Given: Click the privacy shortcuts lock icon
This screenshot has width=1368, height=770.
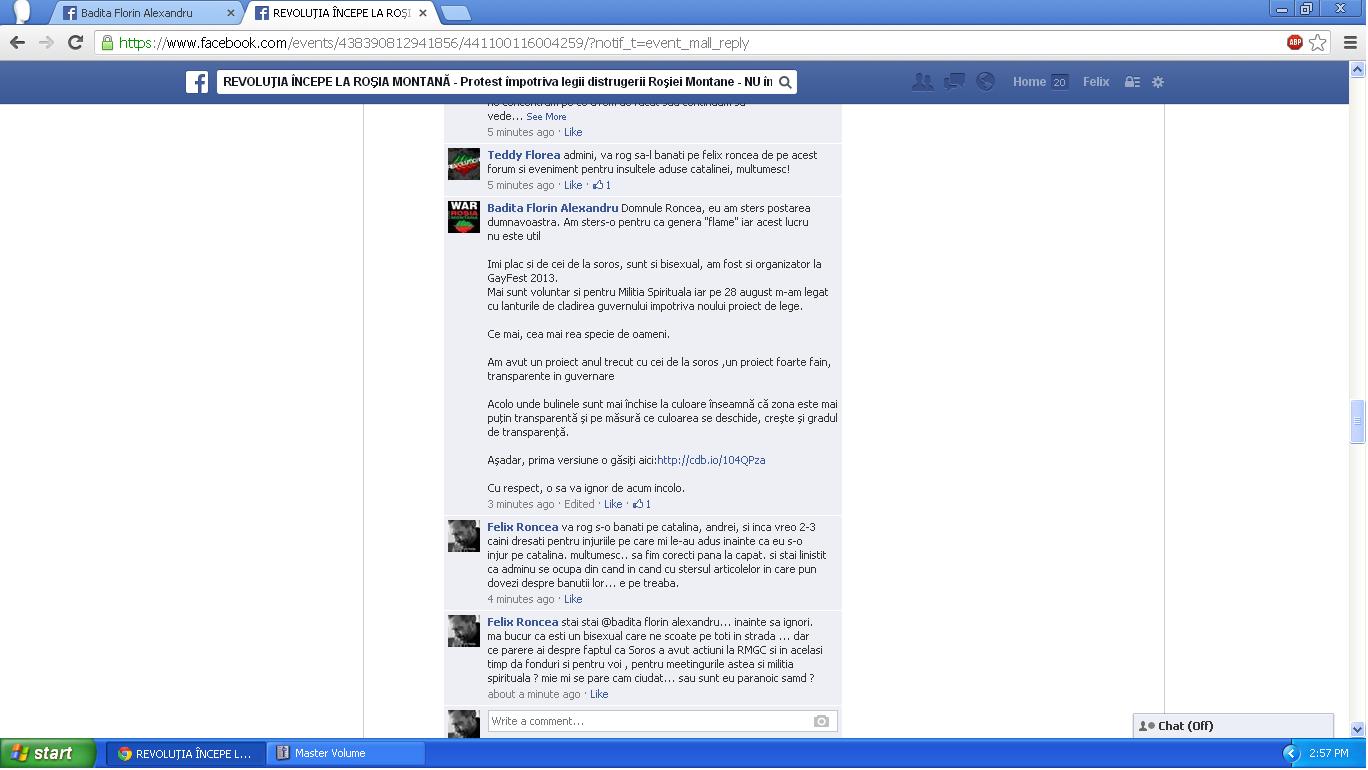Looking at the screenshot, I should [x=1132, y=82].
